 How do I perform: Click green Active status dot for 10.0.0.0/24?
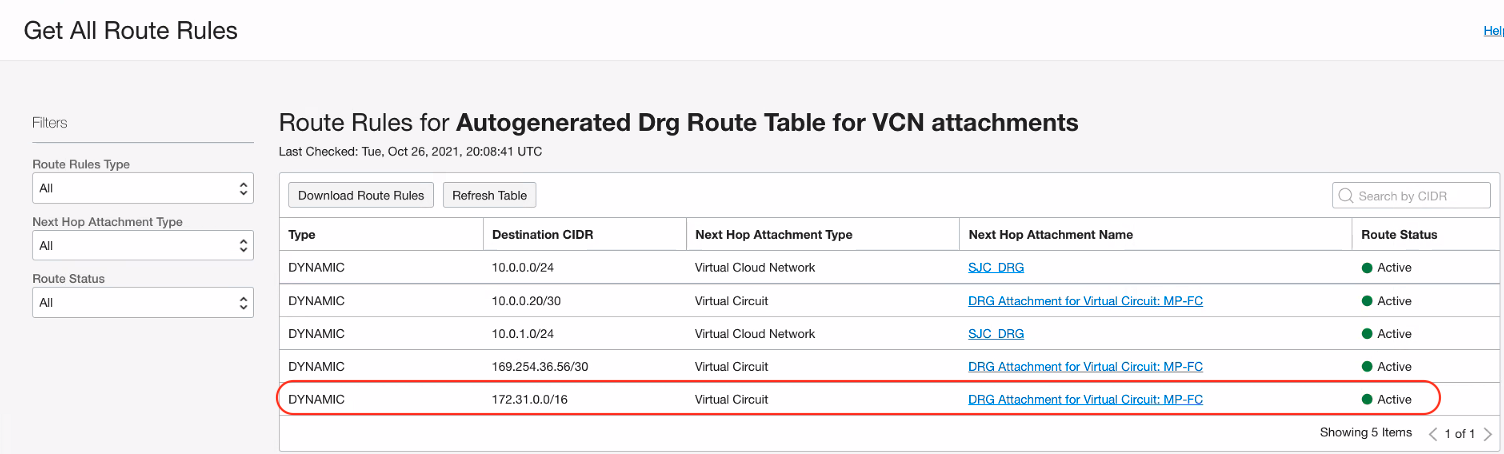tap(1367, 268)
